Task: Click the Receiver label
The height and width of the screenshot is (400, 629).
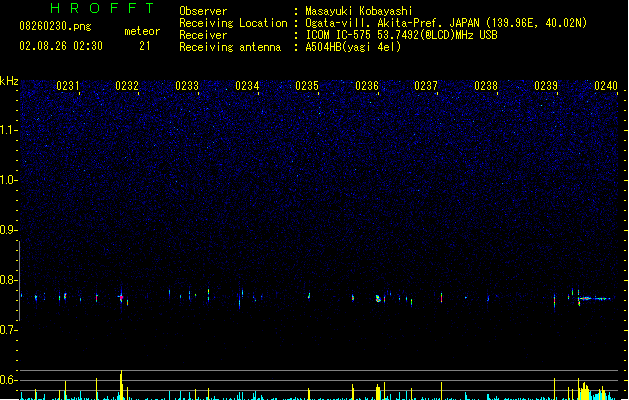Action: point(203,35)
